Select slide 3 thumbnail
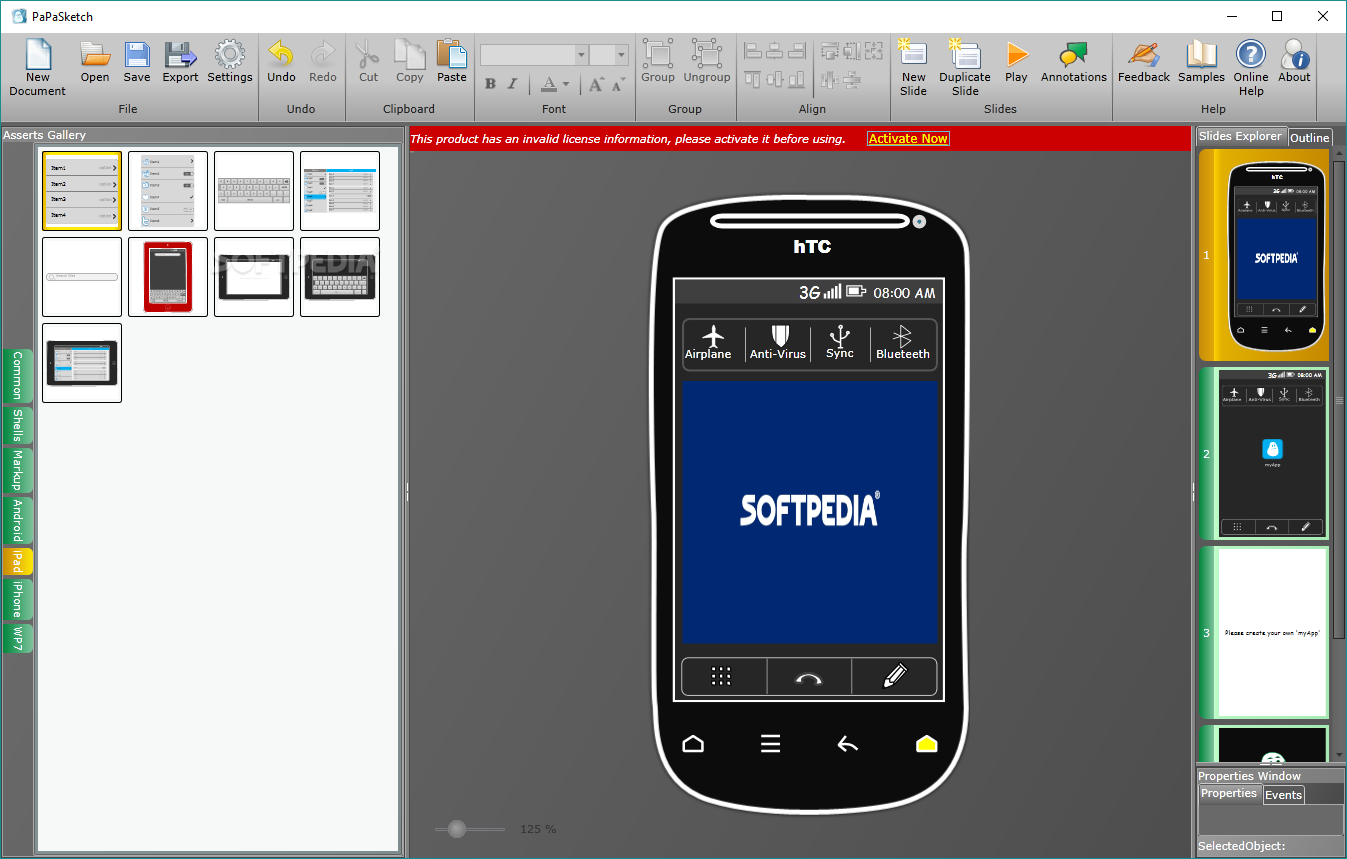 coord(1264,632)
